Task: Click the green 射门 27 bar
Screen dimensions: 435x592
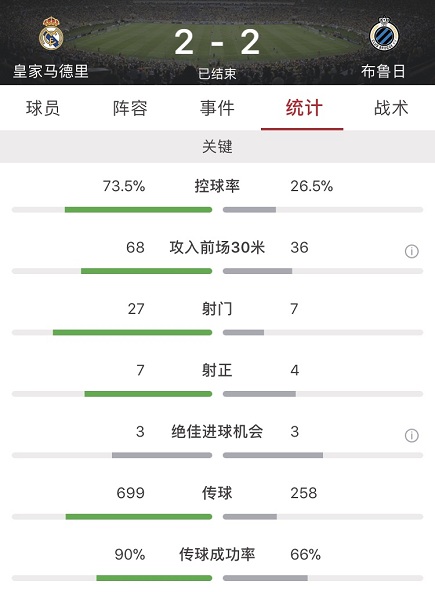Action: click(x=132, y=332)
